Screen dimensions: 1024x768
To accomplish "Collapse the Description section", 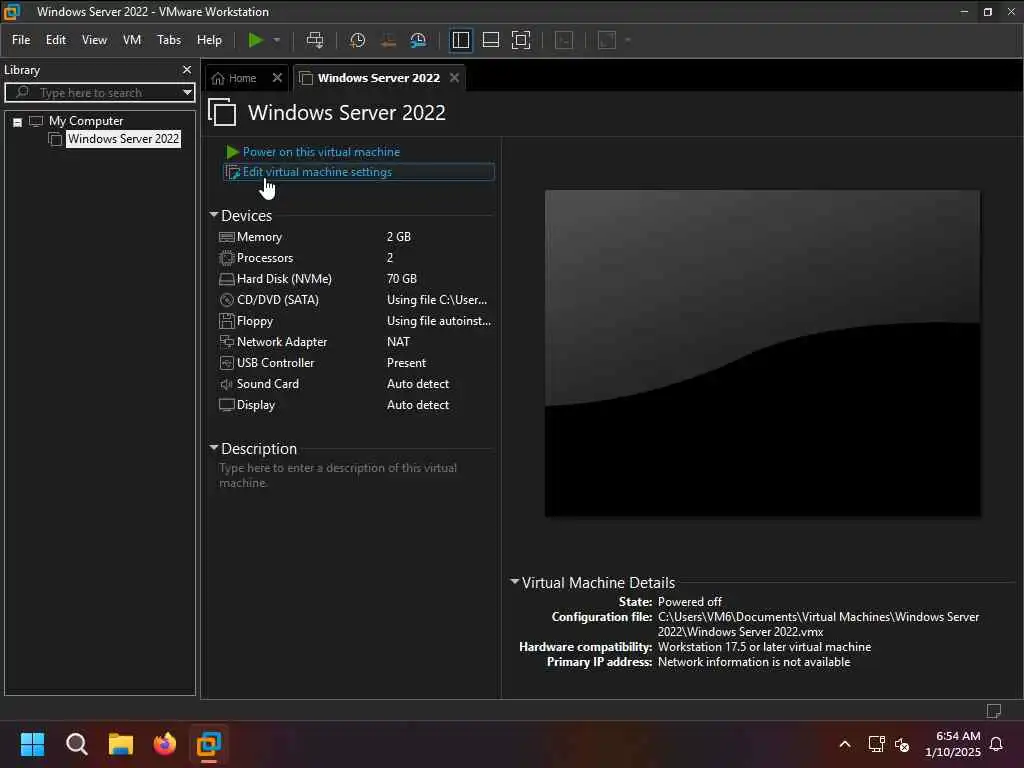I will (214, 448).
